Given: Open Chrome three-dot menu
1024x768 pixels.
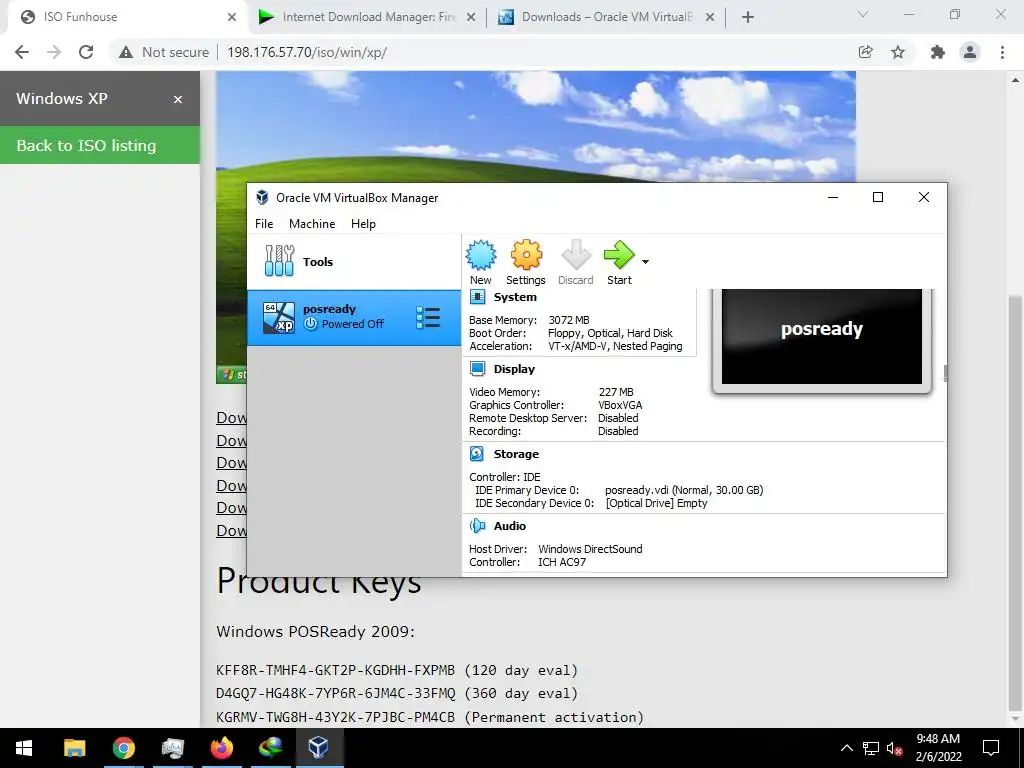Looking at the screenshot, I should tap(1002, 52).
